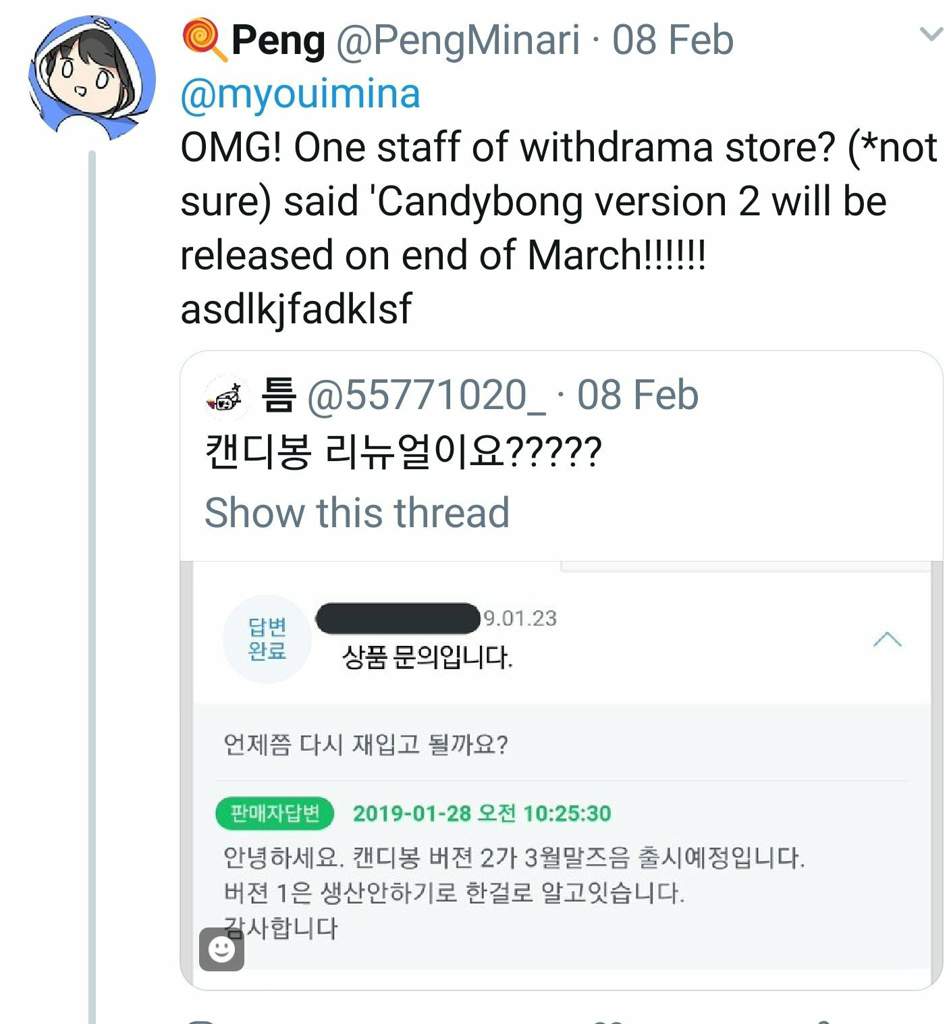Click the lollipop emoji beside Peng
This screenshot has width=951, height=1024.
tap(204, 40)
